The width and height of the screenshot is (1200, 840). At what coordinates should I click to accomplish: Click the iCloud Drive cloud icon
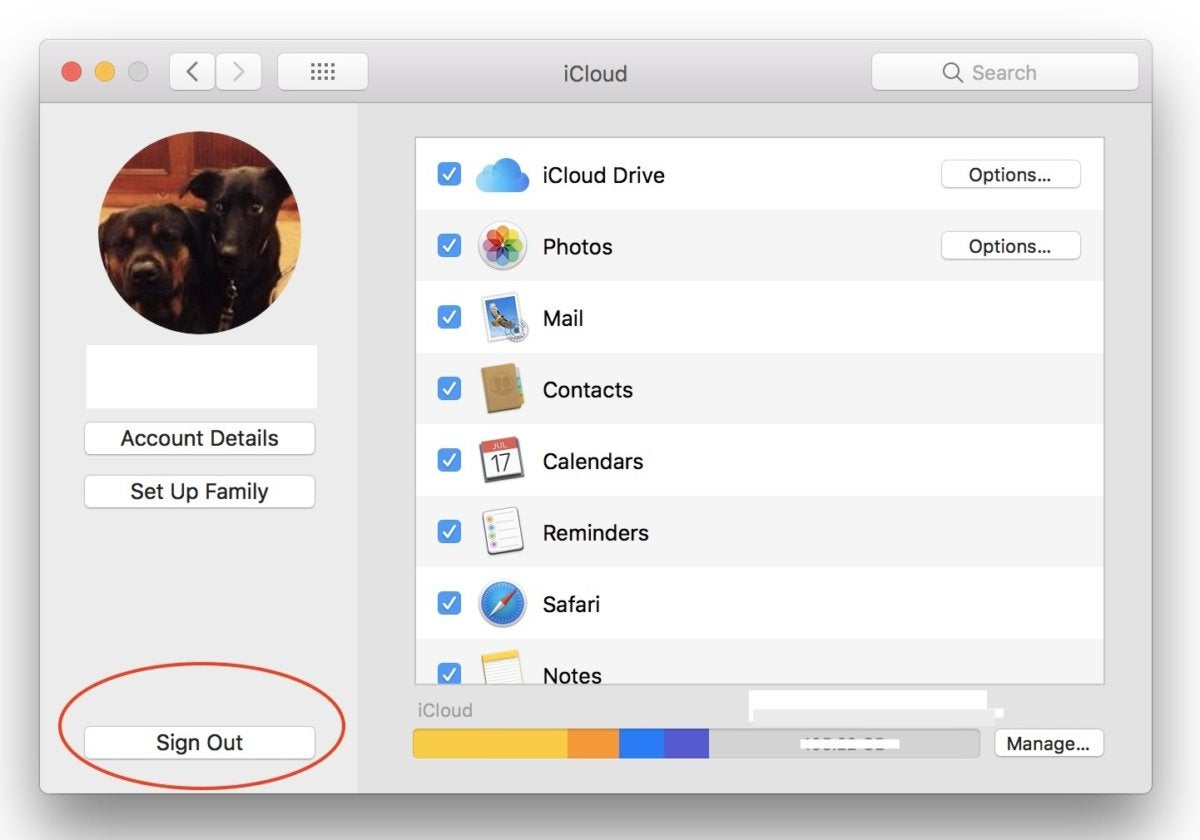pyautogui.click(x=502, y=175)
